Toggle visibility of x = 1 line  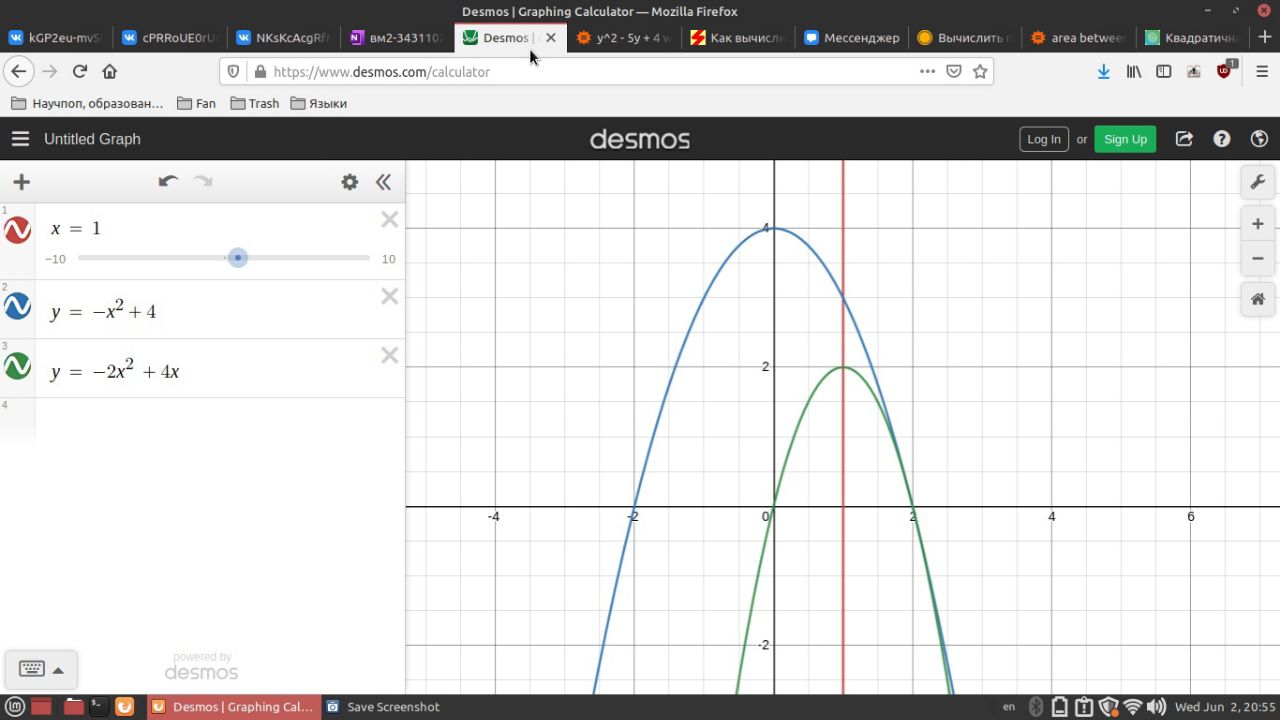click(17, 230)
